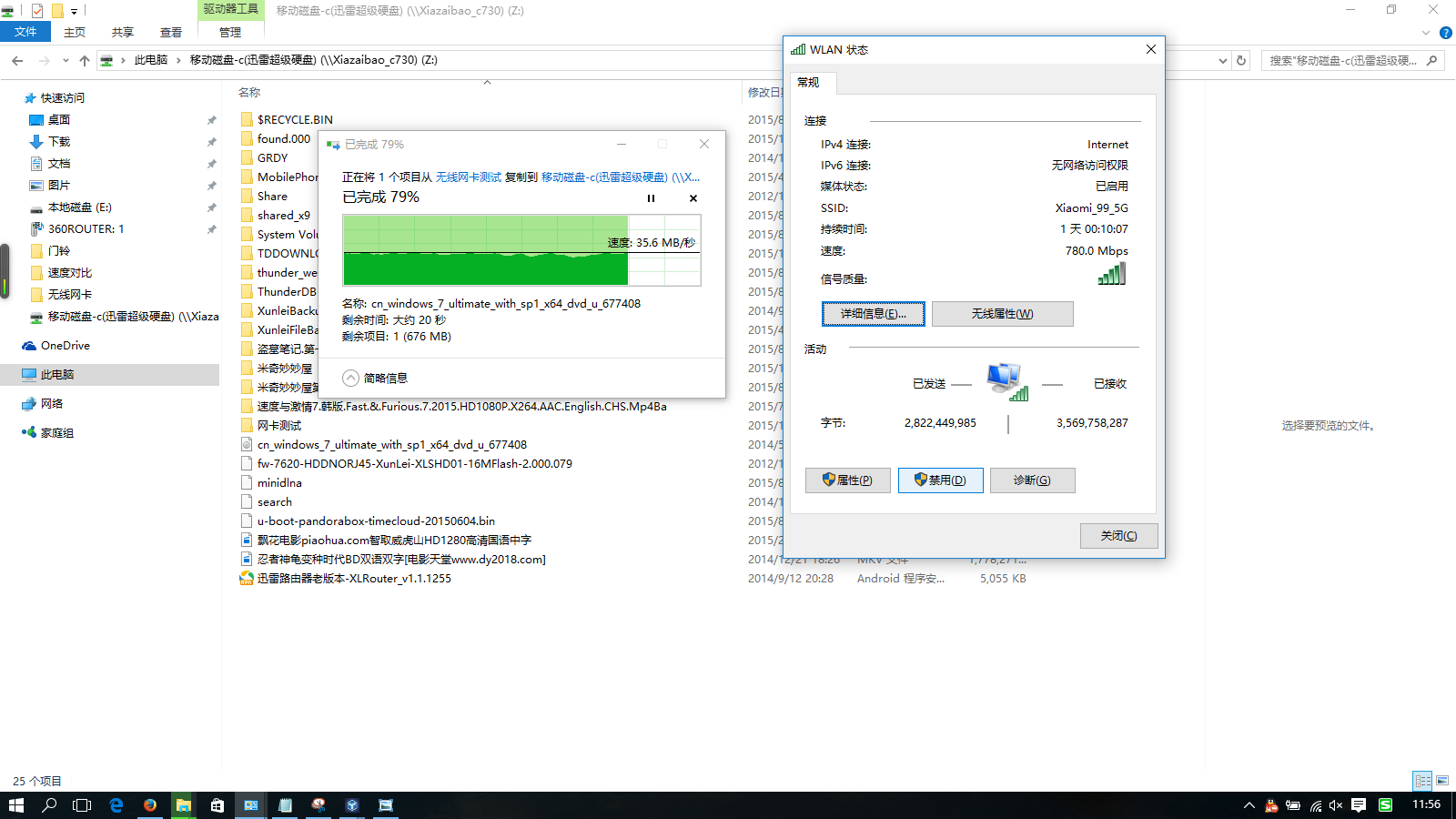1456x819 pixels.
Task: Click 禁用 to disable the WLAN
Action: (941, 480)
